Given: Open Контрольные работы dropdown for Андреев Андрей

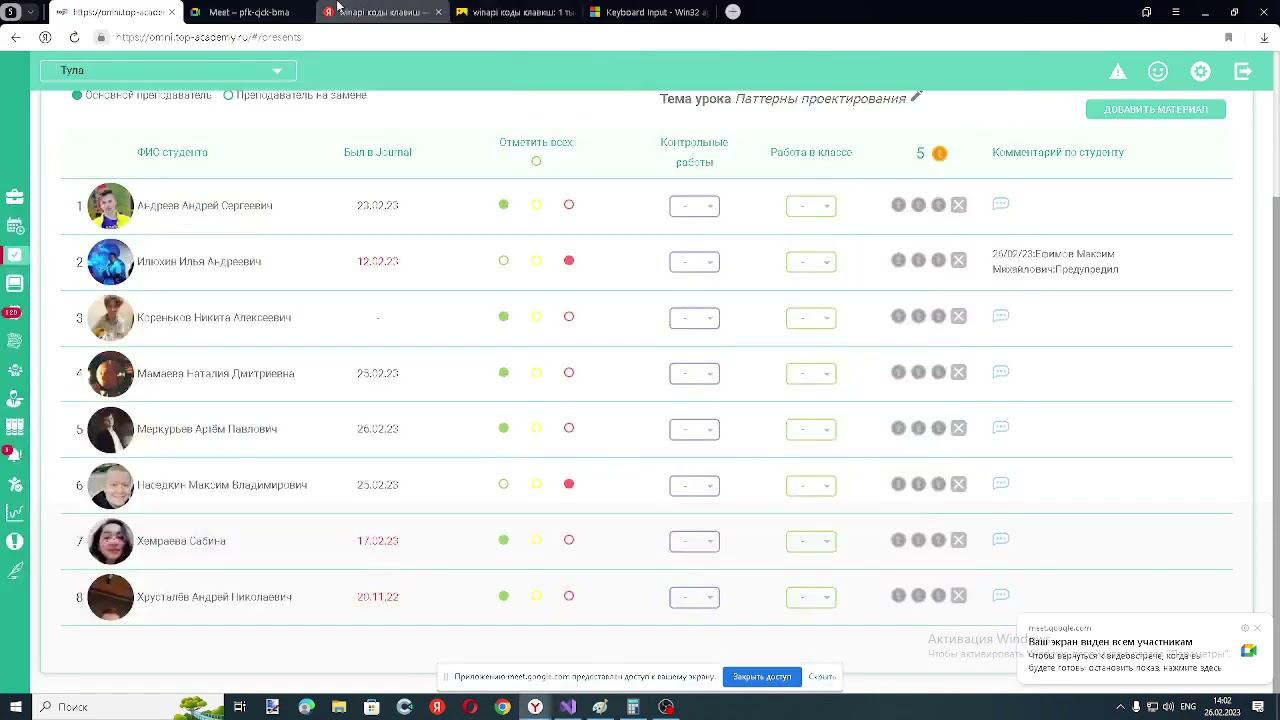Looking at the screenshot, I should 694,206.
